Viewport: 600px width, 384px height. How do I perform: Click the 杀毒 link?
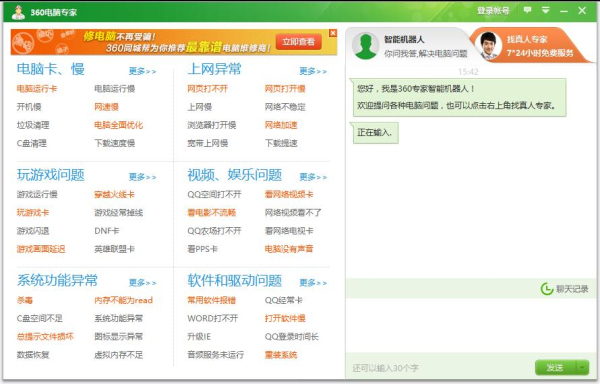pos(24,300)
